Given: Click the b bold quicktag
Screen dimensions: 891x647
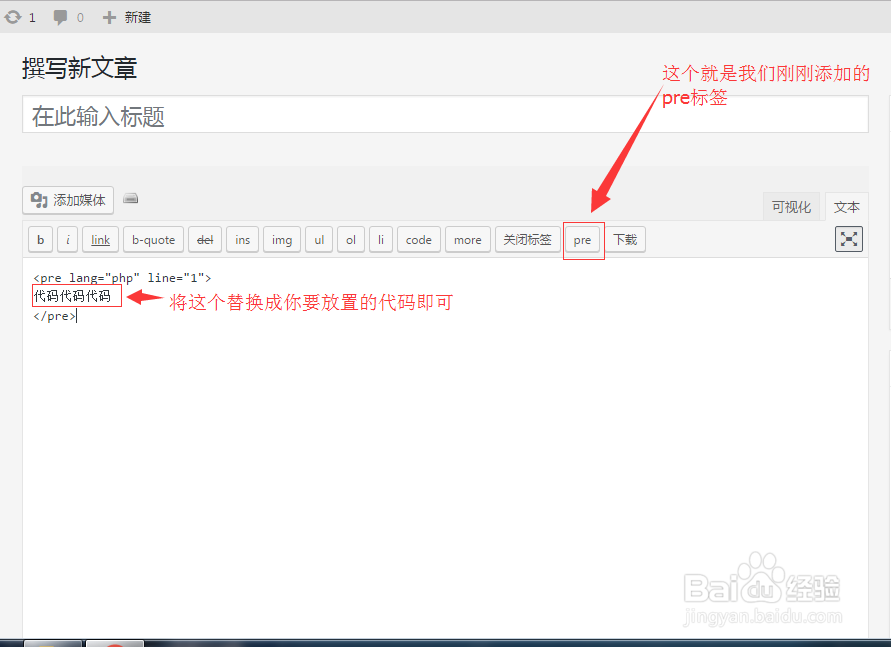Looking at the screenshot, I should pyautogui.click(x=40, y=240).
